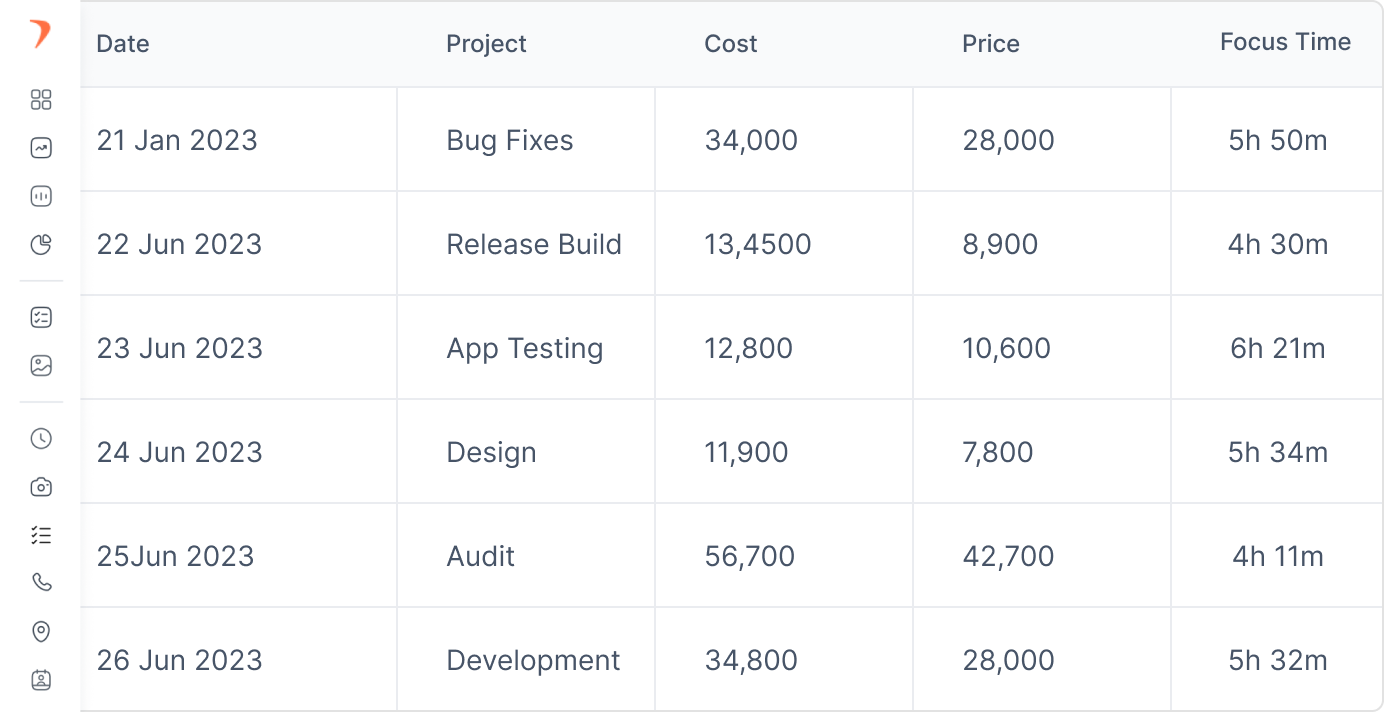This screenshot has height=712, width=1384.
Task: Click the 56,700 cost value
Action: click(750, 556)
